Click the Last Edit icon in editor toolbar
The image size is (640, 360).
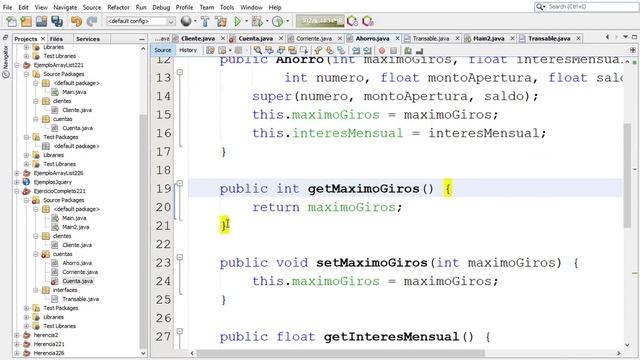210,51
